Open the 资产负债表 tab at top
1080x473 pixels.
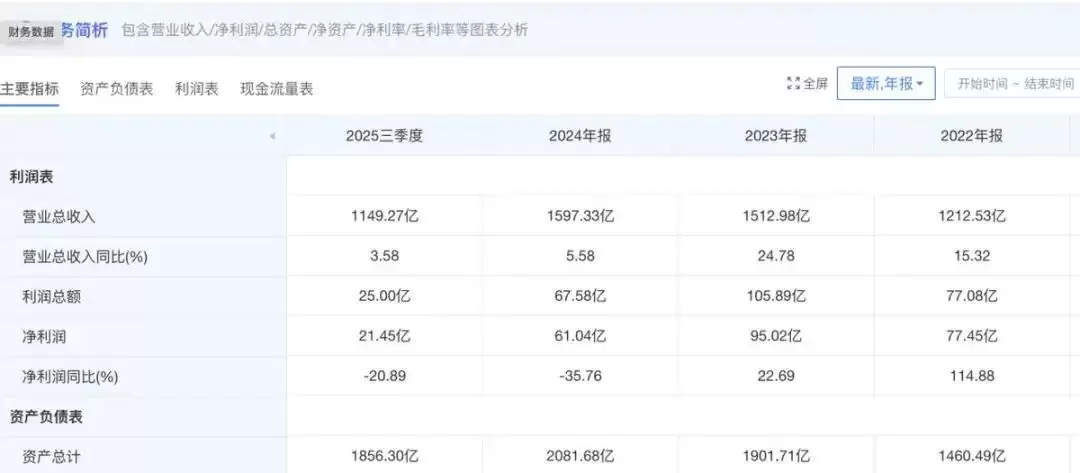(116, 88)
